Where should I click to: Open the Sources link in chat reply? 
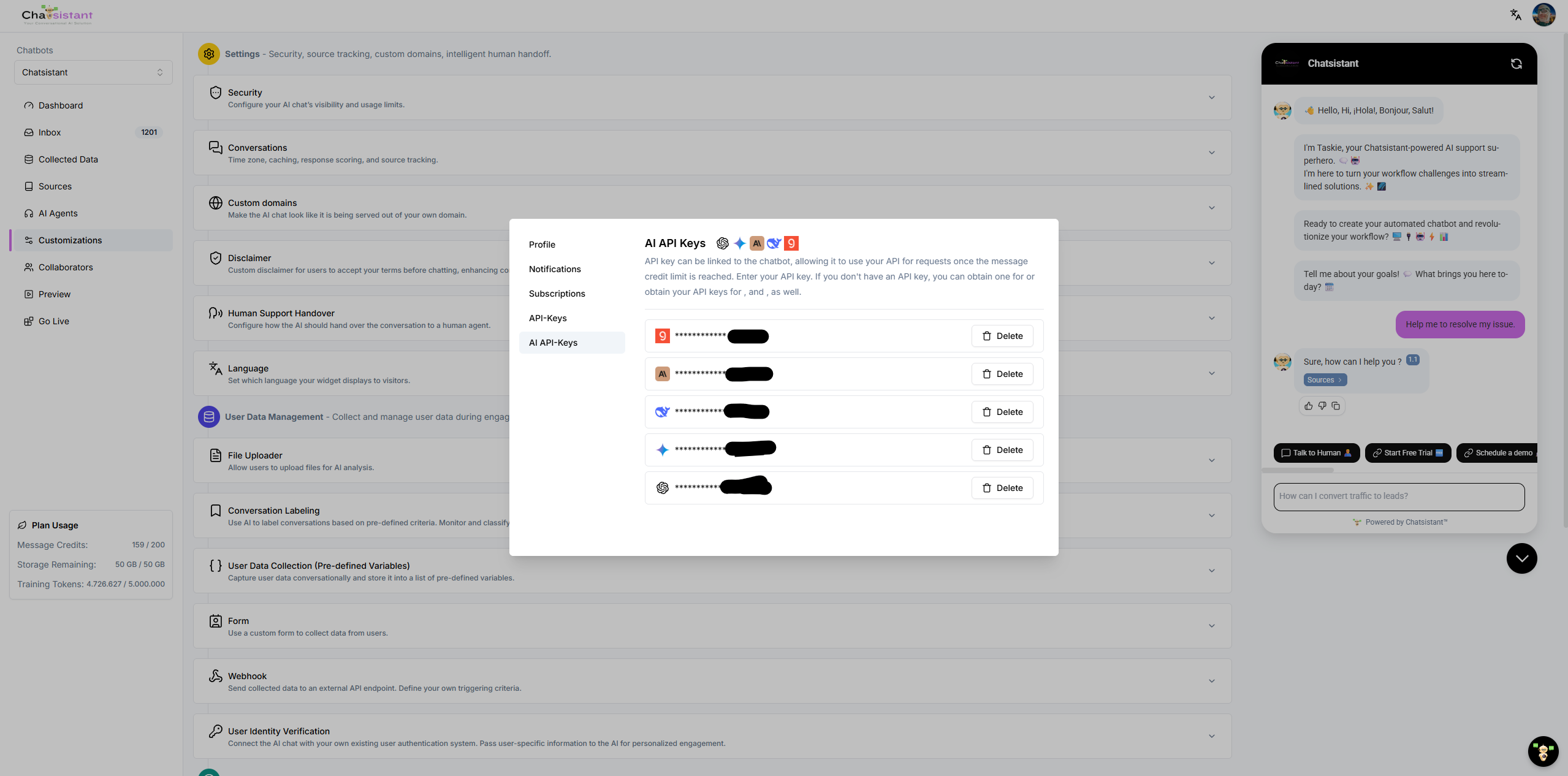click(x=1325, y=380)
